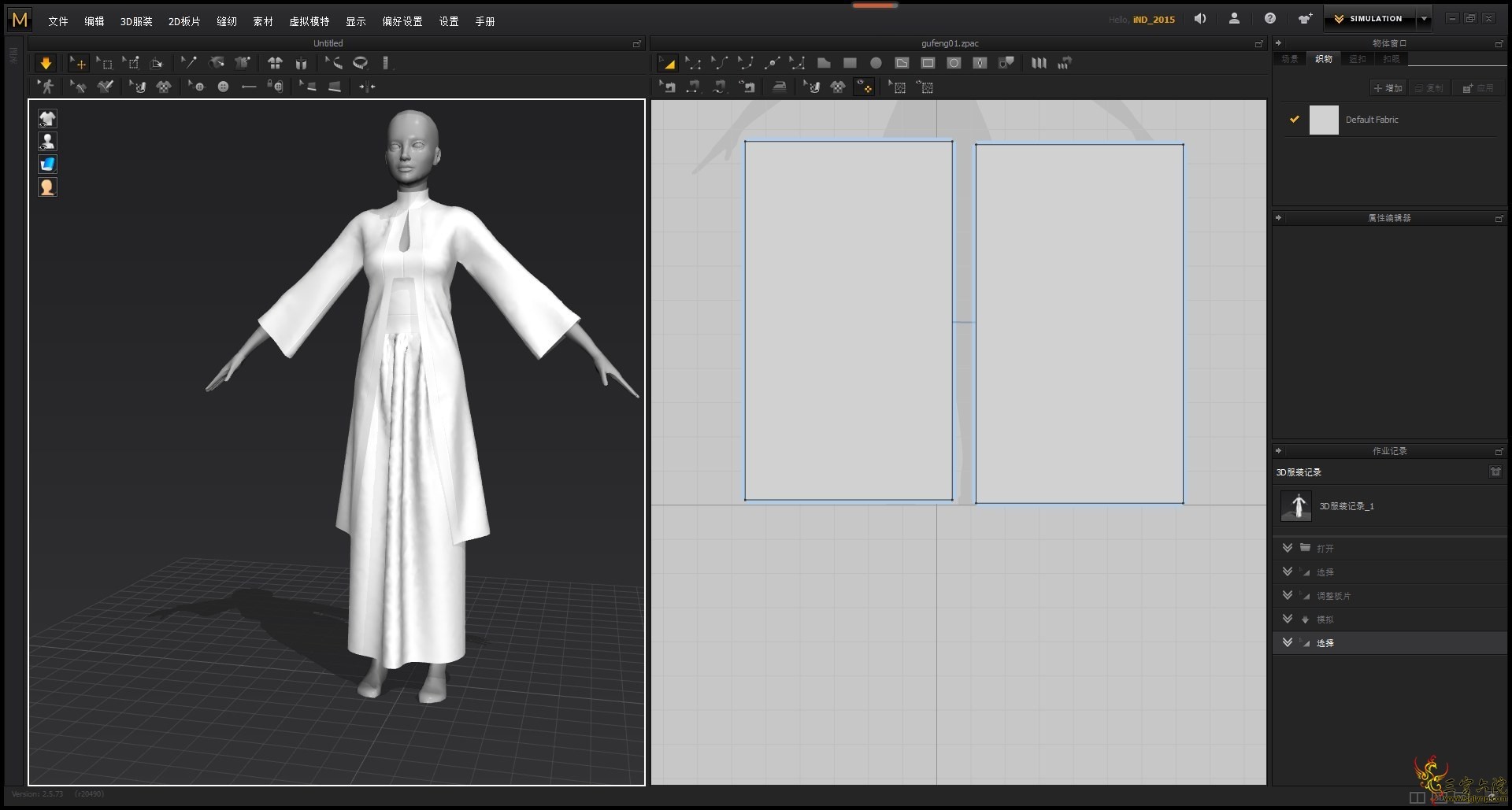The height and width of the screenshot is (810, 1512).
Task: Click the 复制 copy fabric button
Action: 1429,88
